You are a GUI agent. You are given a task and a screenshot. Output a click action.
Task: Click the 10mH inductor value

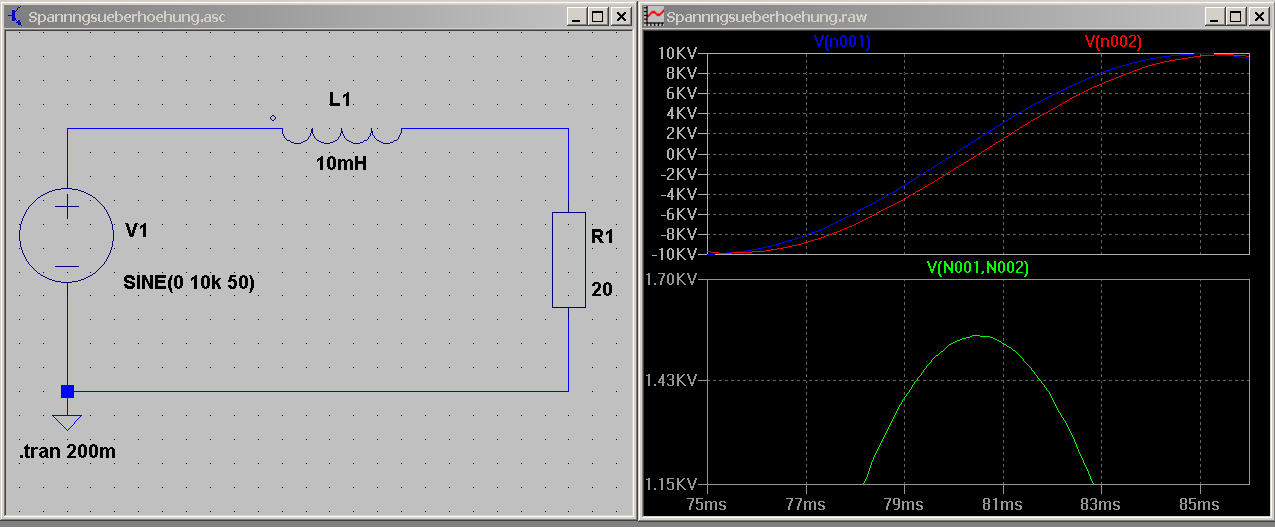tap(340, 163)
